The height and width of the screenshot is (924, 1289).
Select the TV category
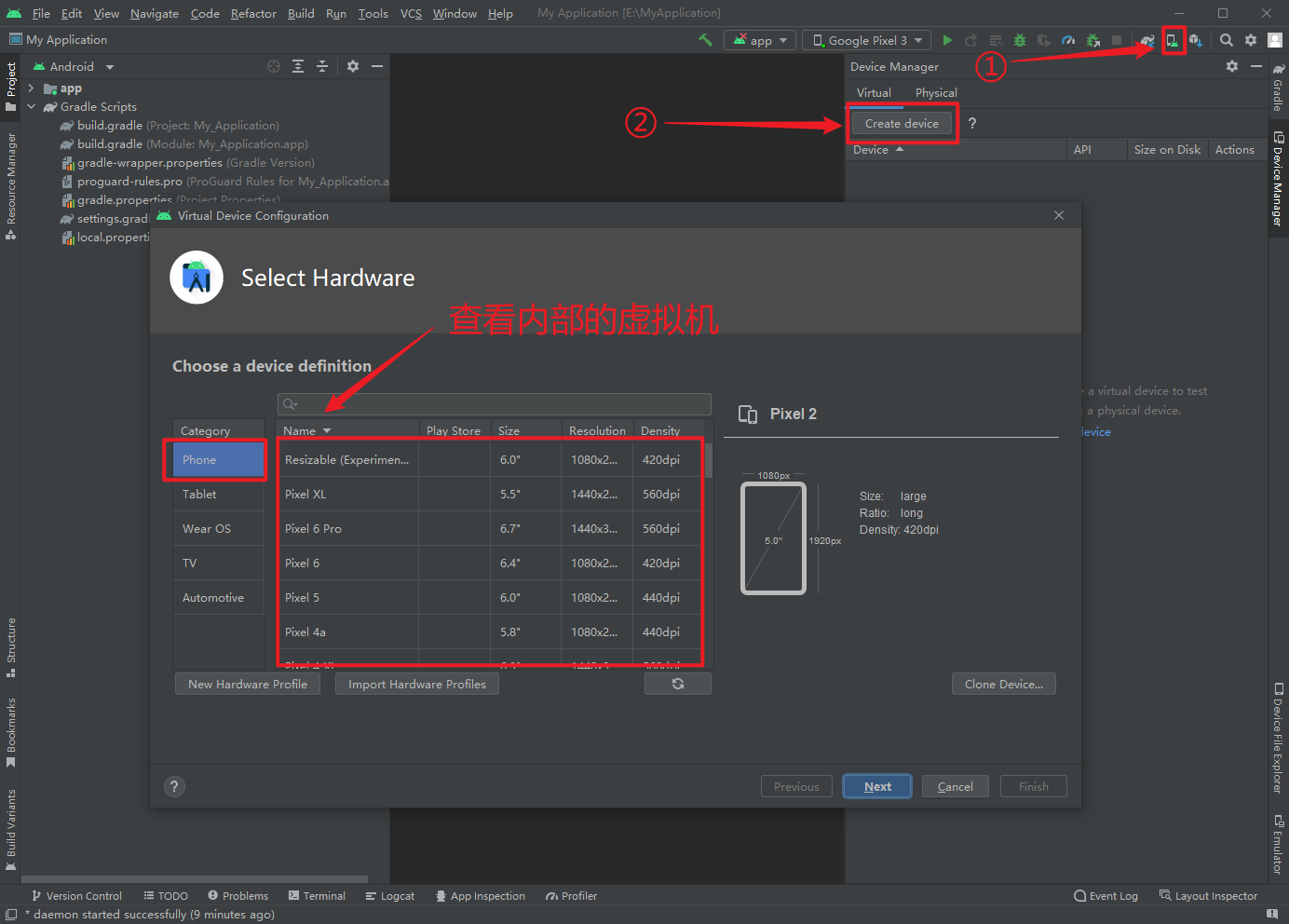218,563
